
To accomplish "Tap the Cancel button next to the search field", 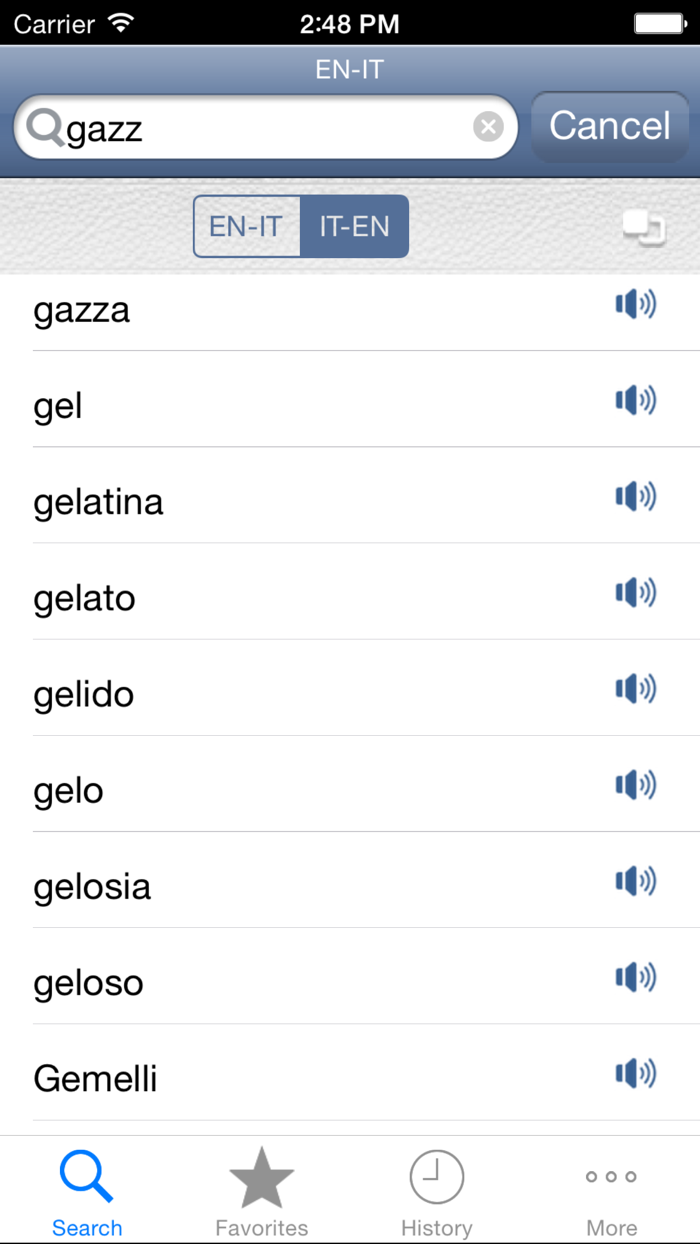I will 609,125.
